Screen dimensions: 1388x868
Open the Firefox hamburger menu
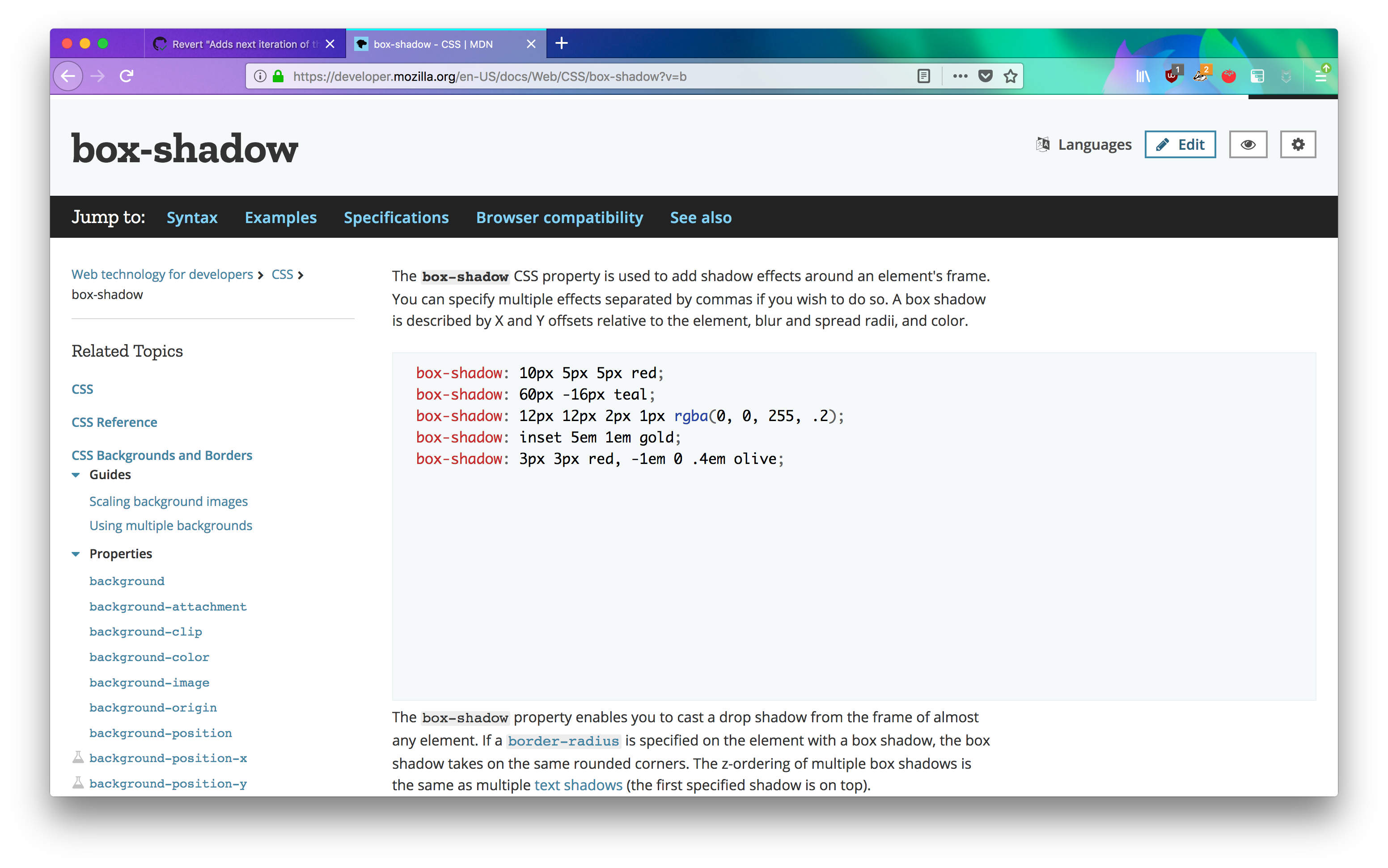click(x=1320, y=76)
